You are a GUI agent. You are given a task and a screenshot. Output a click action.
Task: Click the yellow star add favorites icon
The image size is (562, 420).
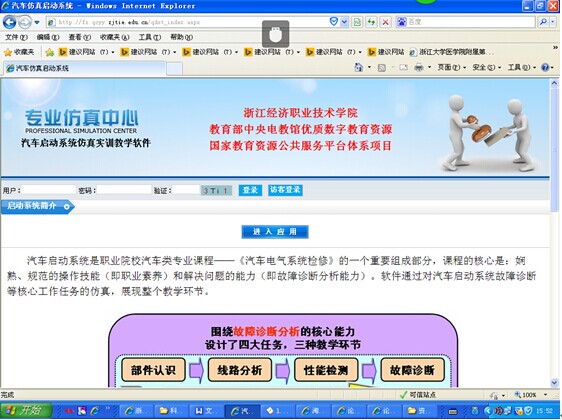[50, 52]
